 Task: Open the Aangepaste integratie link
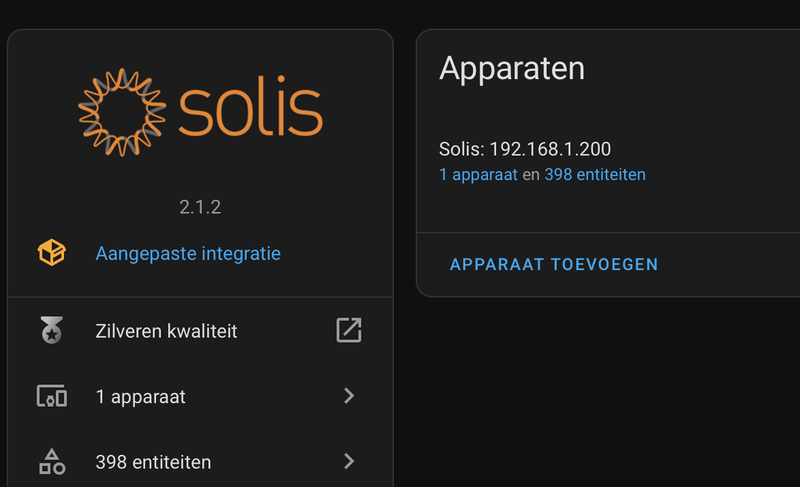tap(188, 253)
